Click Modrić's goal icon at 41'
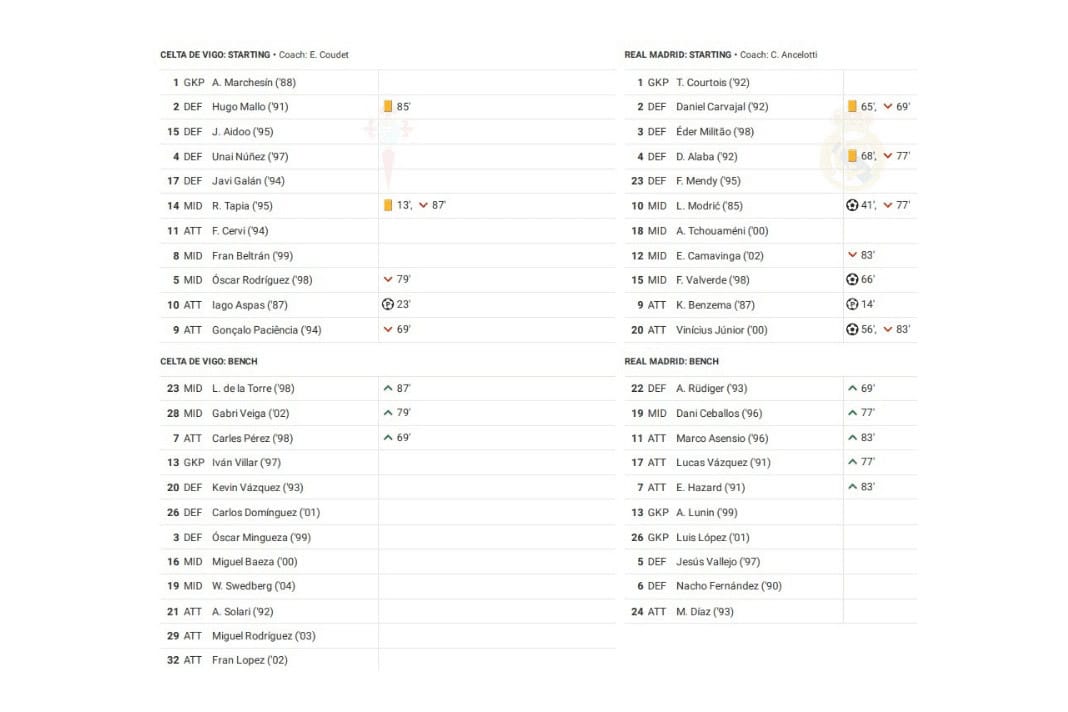 tap(852, 205)
